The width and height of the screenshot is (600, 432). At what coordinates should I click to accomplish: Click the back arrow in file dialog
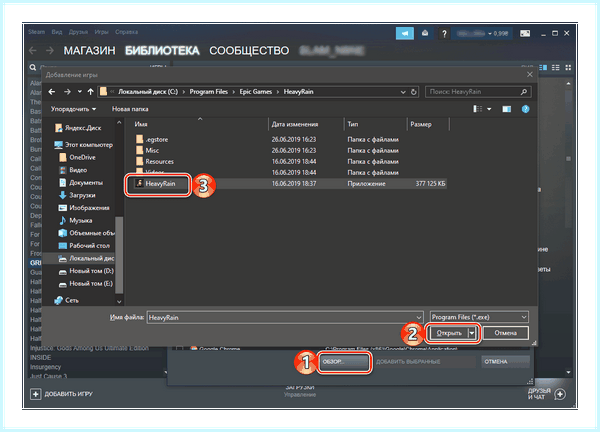point(52,92)
